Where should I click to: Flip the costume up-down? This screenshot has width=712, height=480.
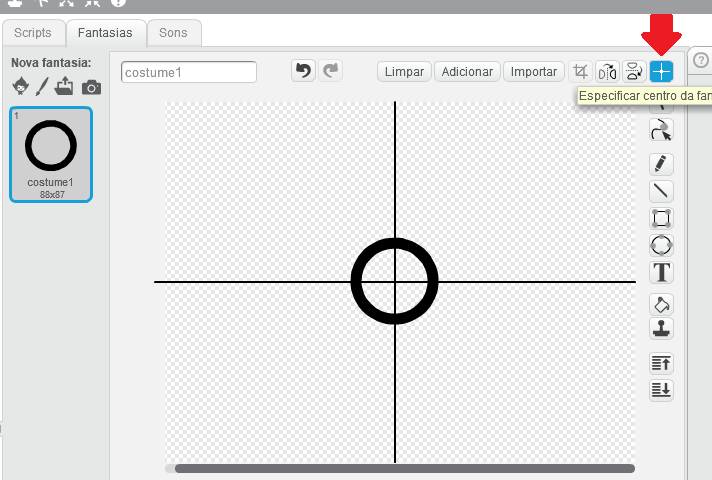click(634, 72)
